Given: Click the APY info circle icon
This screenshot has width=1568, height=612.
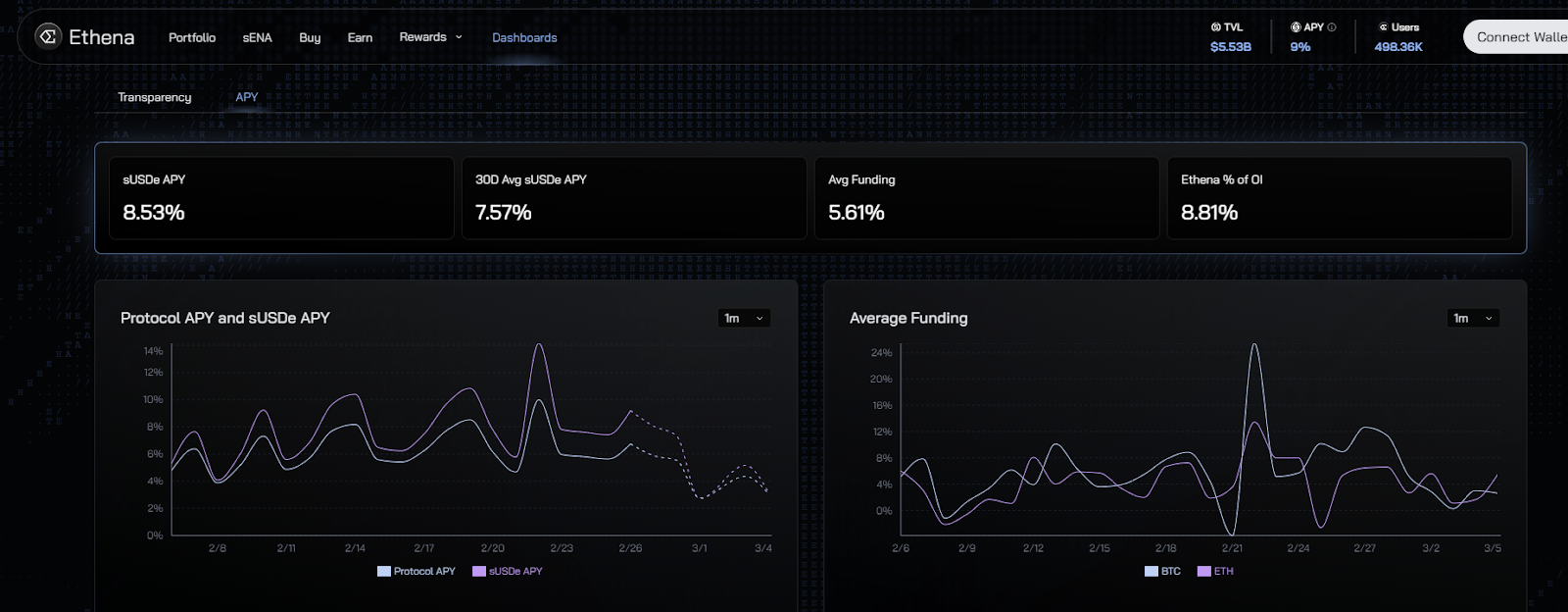Looking at the screenshot, I should (1332, 27).
